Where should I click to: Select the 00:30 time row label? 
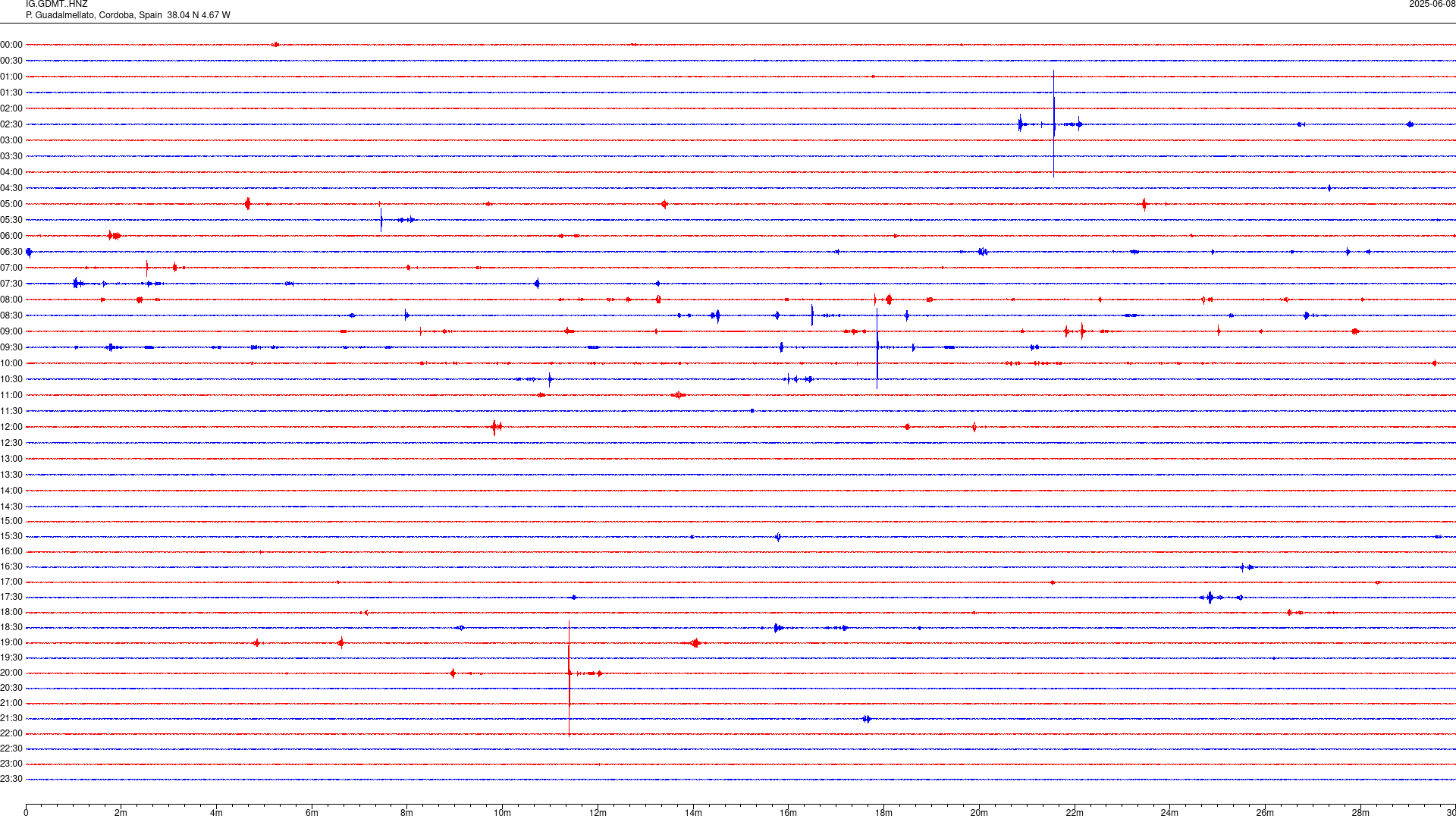(11, 61)
